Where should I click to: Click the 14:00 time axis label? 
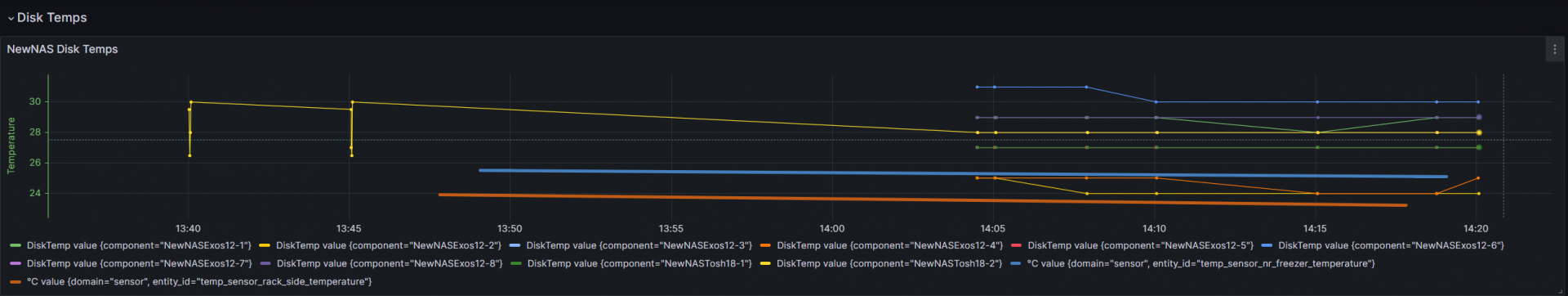pos(832,228)
